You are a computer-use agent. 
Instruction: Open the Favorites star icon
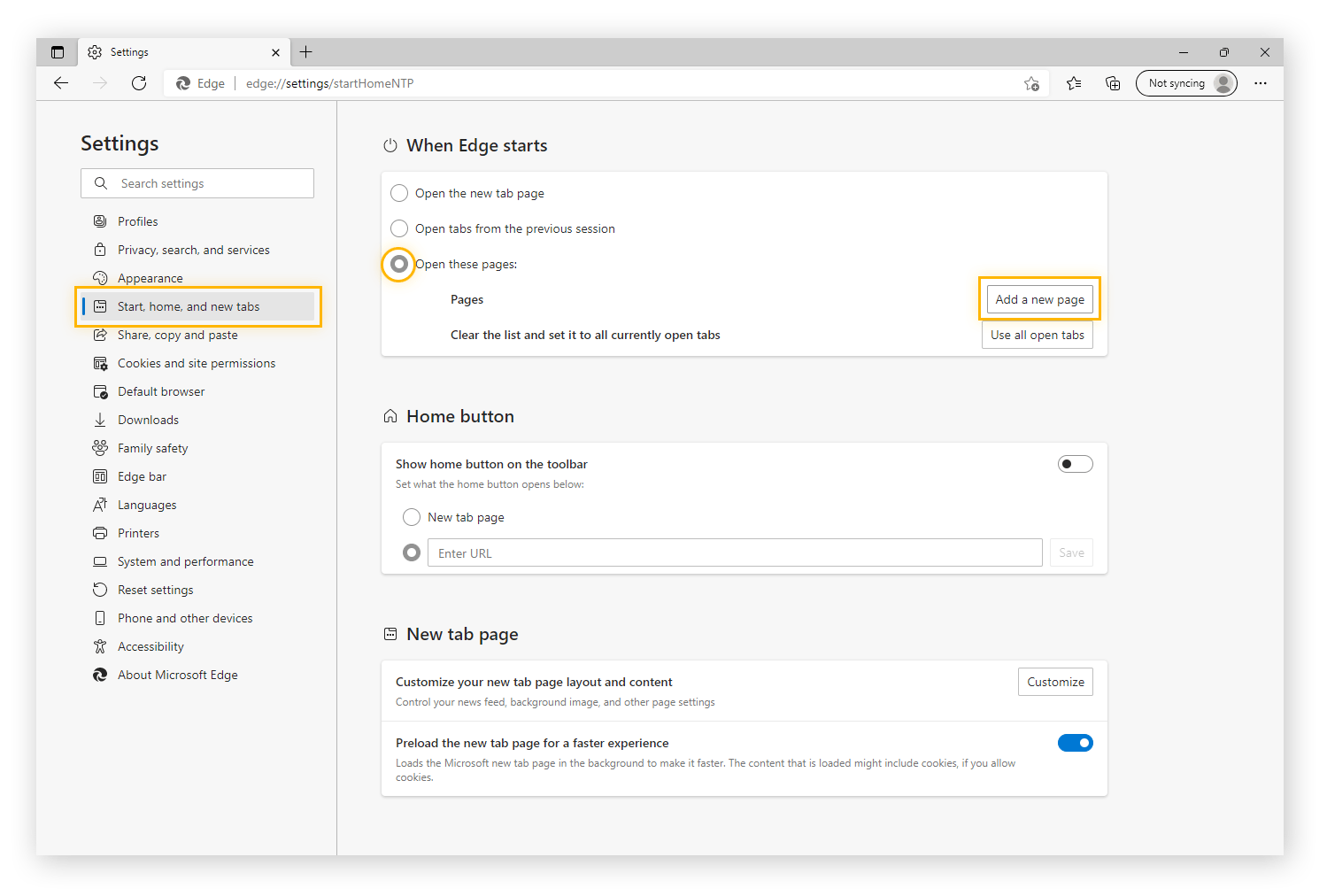1074,83
